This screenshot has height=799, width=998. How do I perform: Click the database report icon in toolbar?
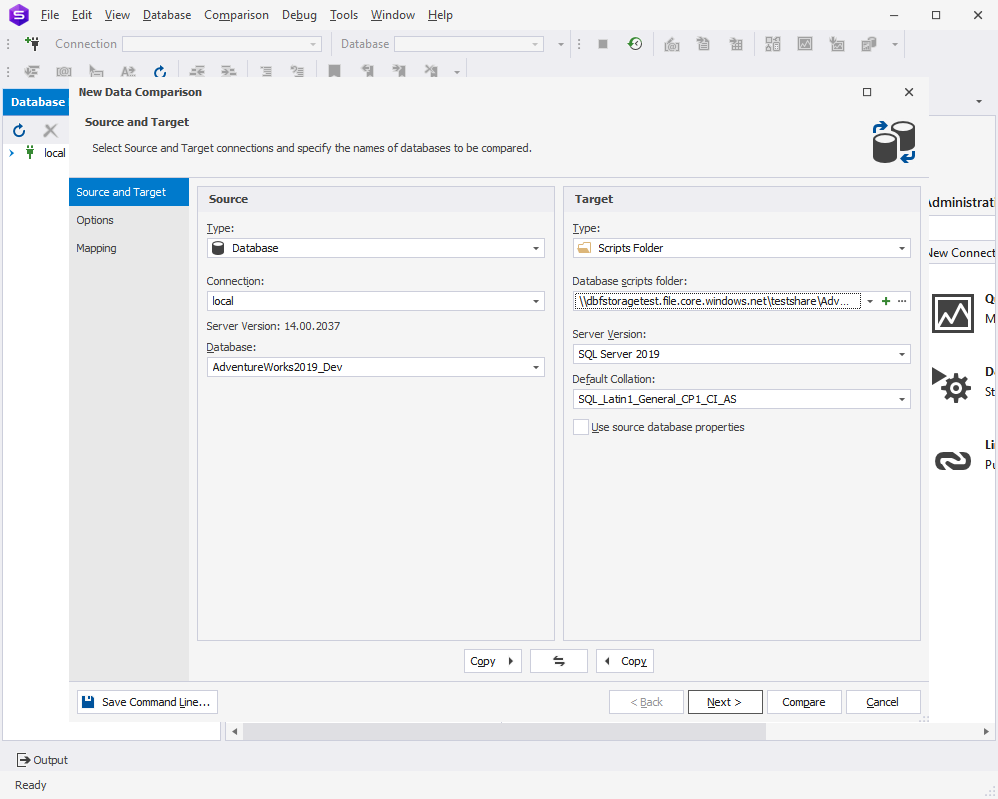[x=869, y=44]
